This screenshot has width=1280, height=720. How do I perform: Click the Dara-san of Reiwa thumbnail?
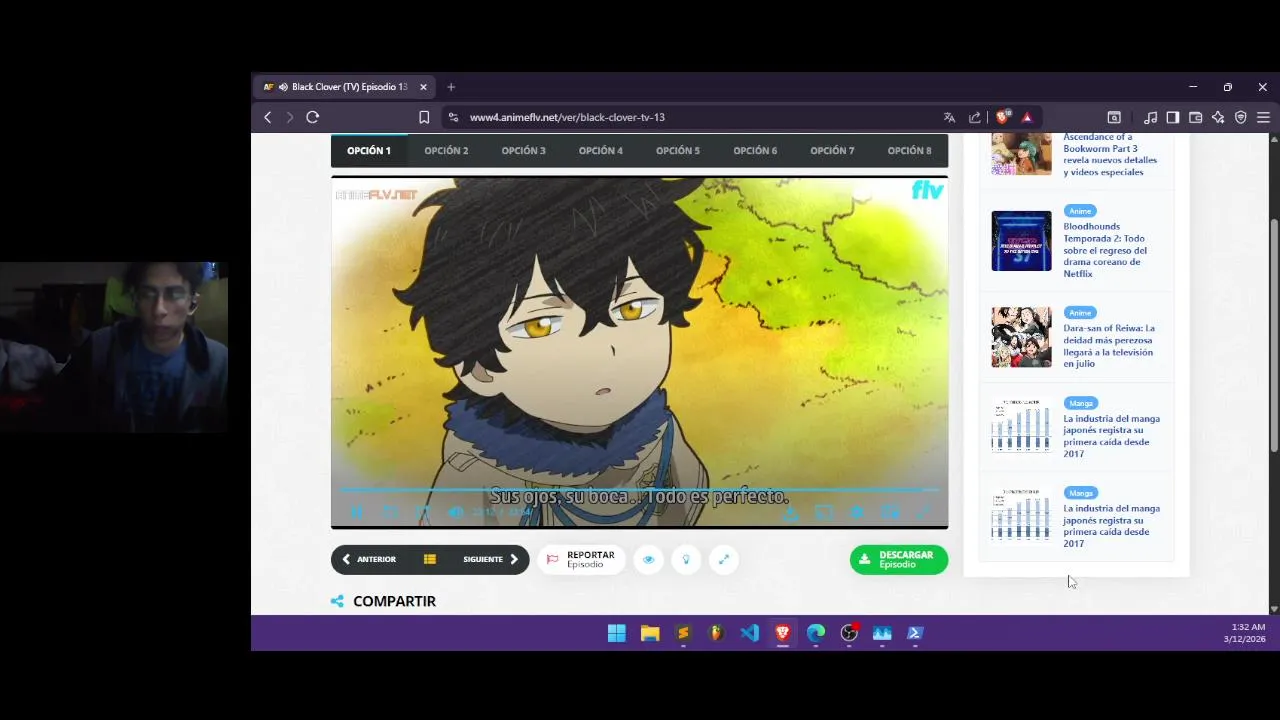[x=1021, y=337]
